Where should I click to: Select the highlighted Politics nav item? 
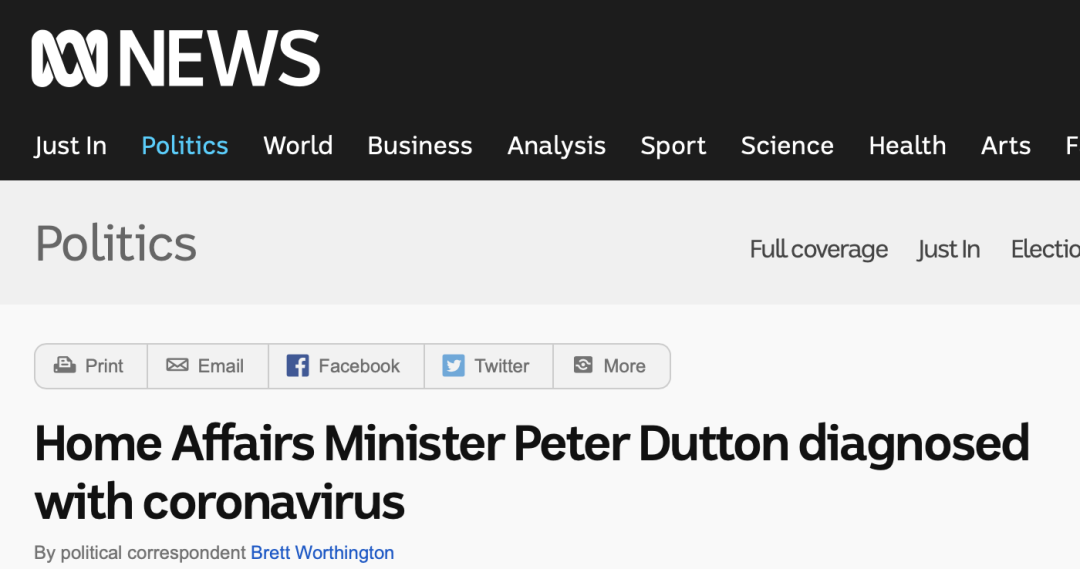[185, 146]
